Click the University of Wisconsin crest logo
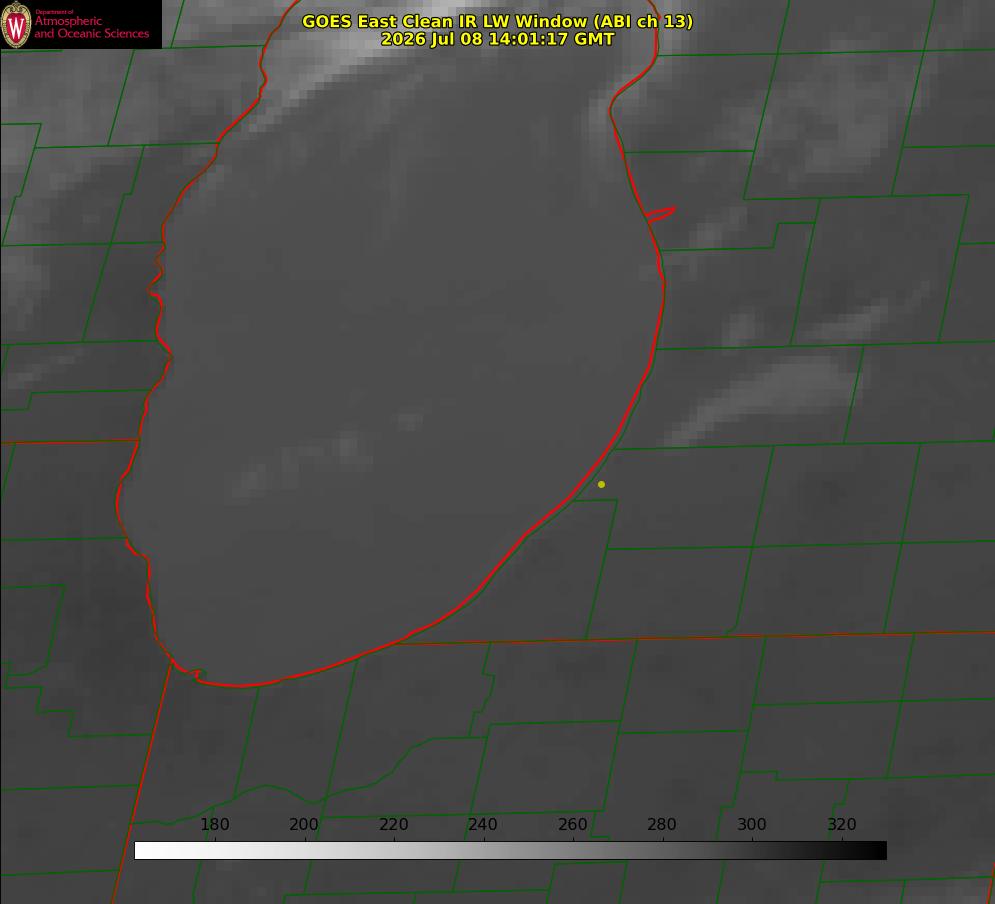This screenshot has height=904, width=995. pos(16,24)
